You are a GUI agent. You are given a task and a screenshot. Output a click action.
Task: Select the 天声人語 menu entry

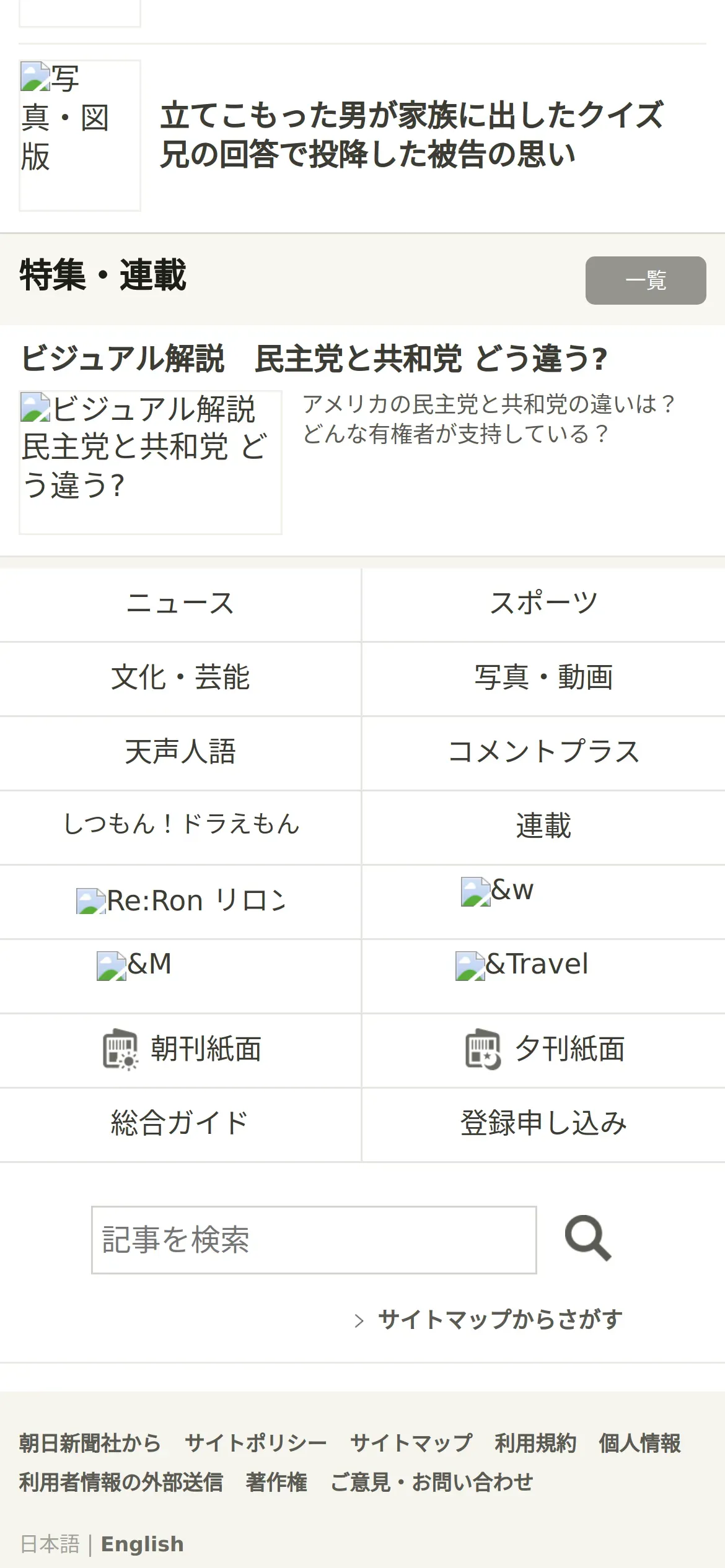tap(180, 752)
